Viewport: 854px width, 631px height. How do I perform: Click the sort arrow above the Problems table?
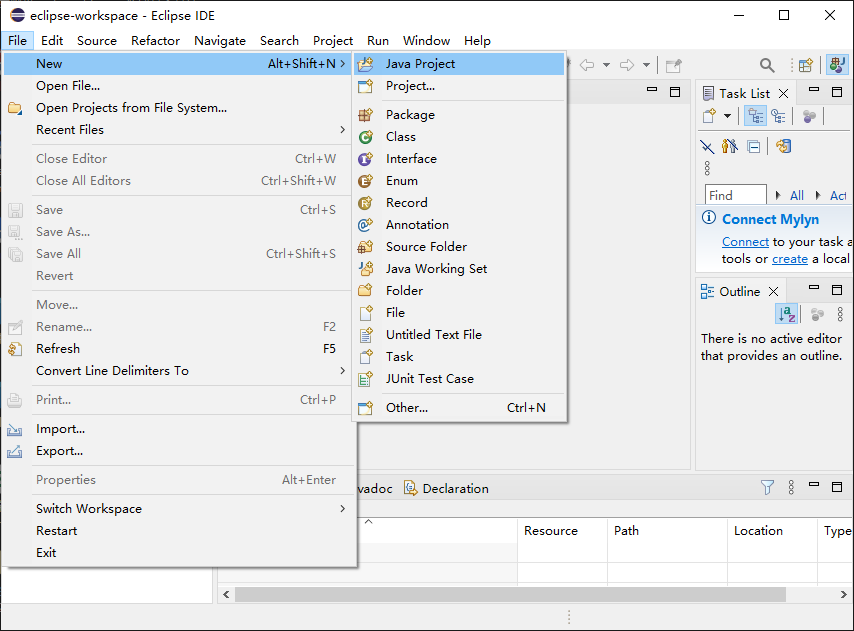369,522
